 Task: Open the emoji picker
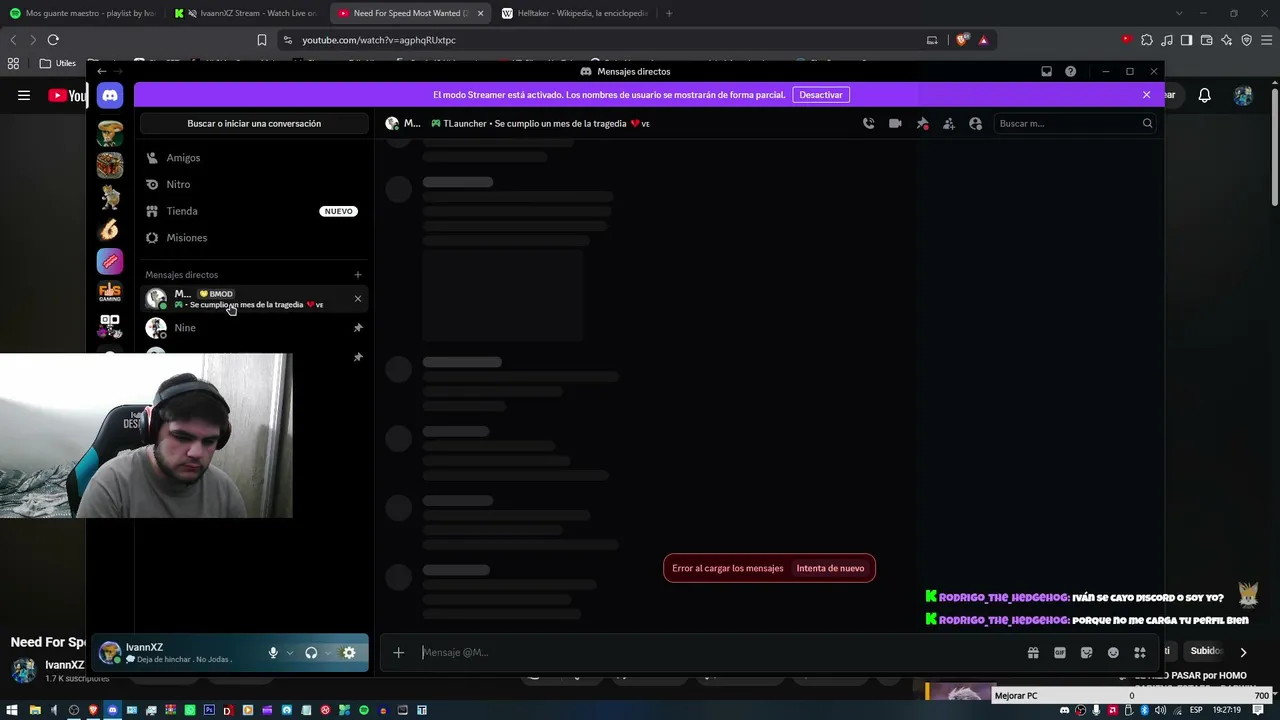tap(1113, 653)
